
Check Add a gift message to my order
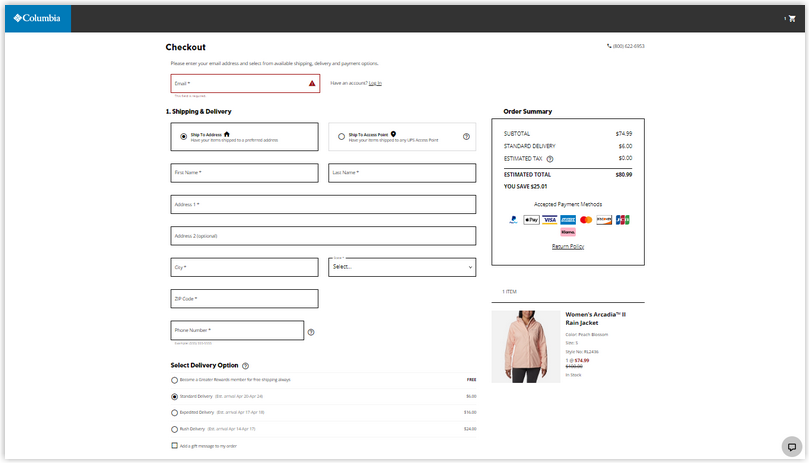175,445
